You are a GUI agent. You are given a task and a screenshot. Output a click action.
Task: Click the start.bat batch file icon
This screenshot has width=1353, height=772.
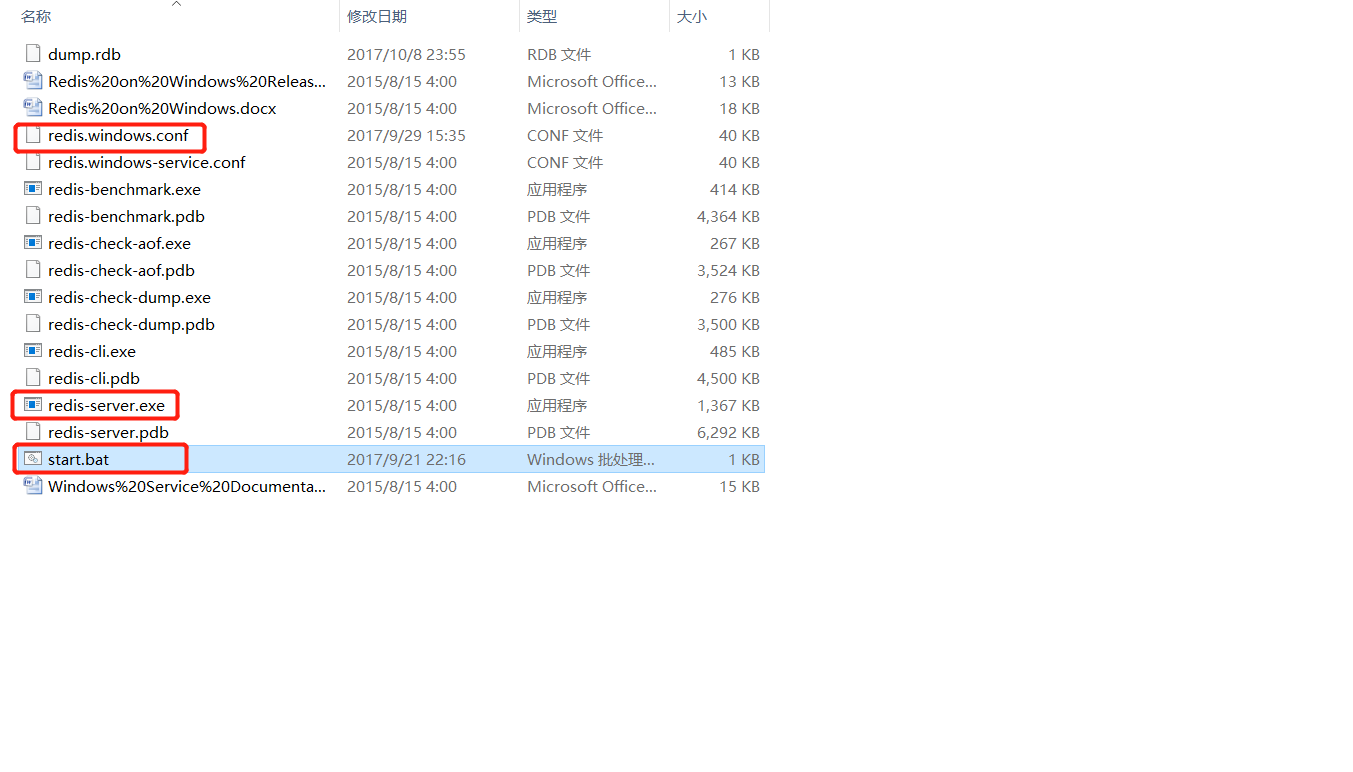pyautogui.click(x=32, y=459)
